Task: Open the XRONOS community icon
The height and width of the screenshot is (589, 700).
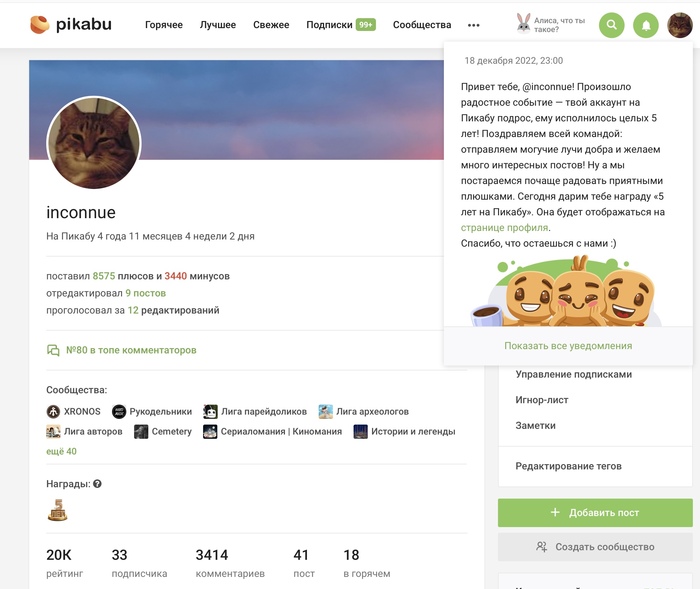Action: click(x=53, y=411)
